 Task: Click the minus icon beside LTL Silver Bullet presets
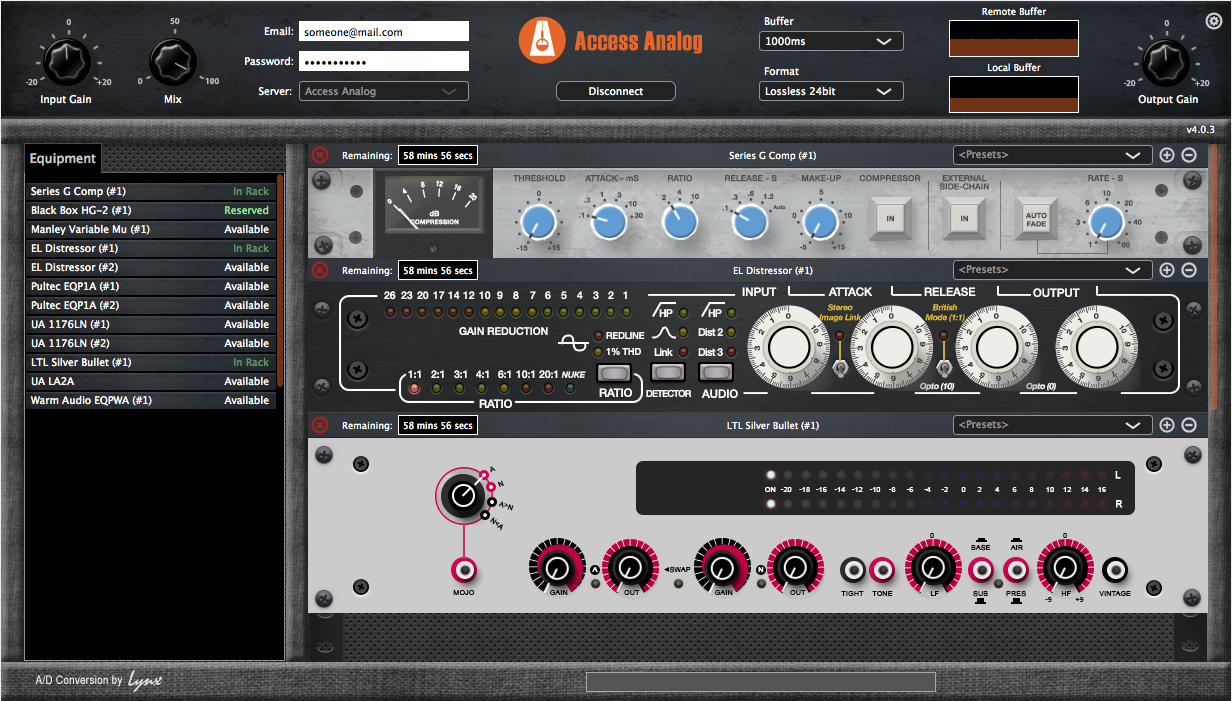coord(1189,424)
